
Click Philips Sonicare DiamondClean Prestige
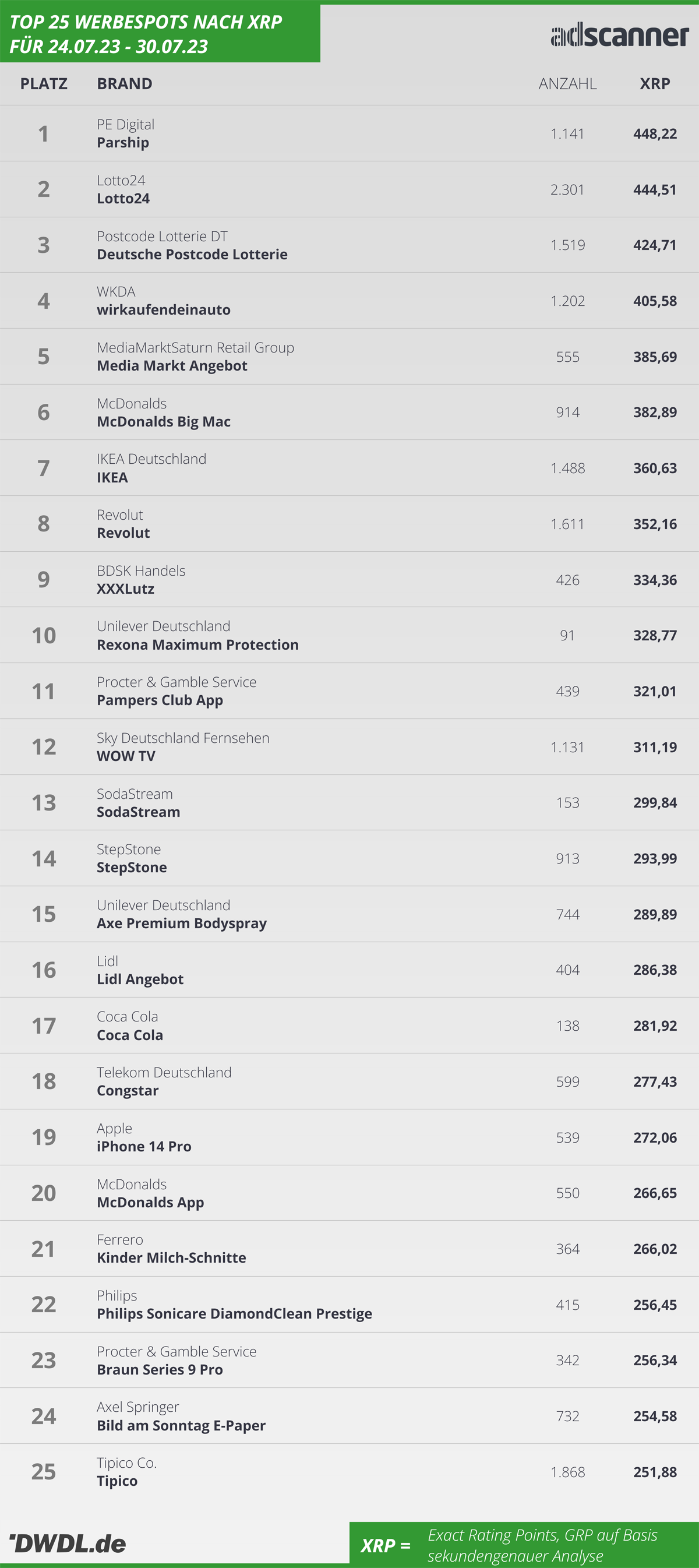234,1313
